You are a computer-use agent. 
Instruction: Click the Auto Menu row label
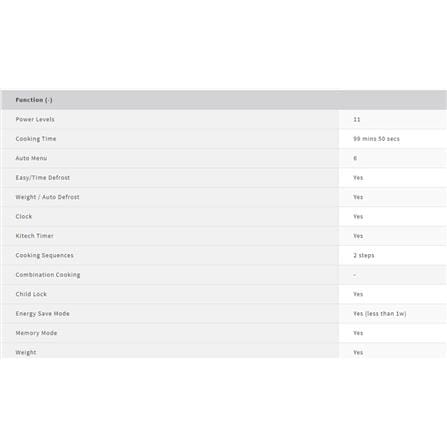pos(31,158)
